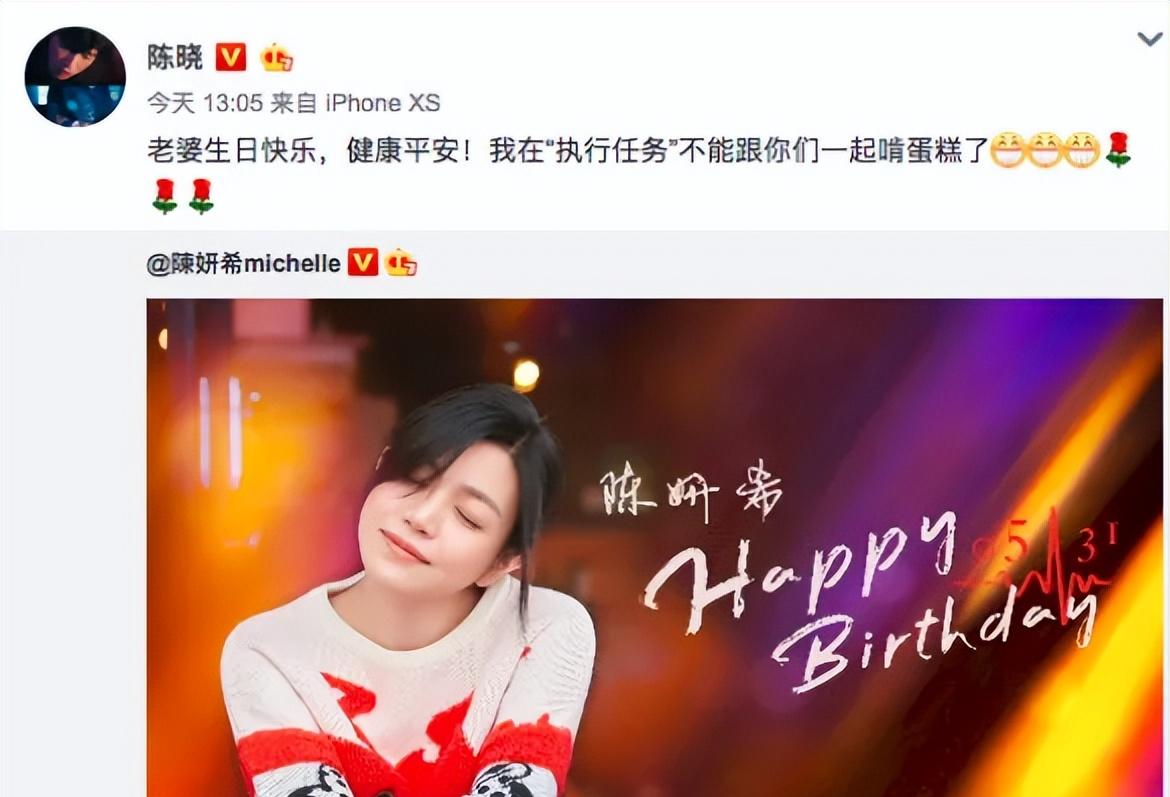Viewport: 1170px width, 797px height.
Task: Click the username 陈晓
Action: (175, 57)
